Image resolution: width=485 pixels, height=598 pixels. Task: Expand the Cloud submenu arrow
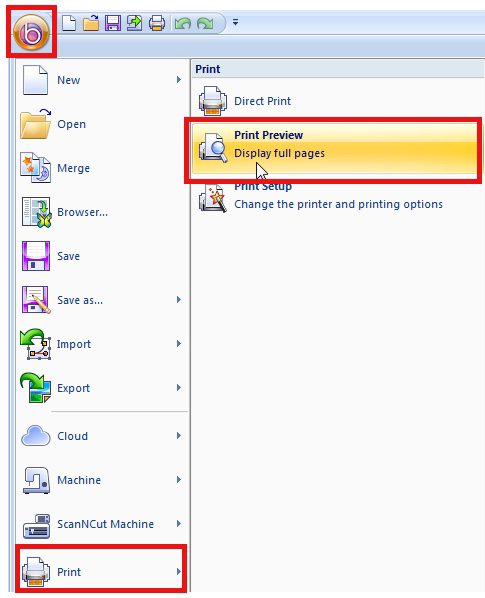179,436
